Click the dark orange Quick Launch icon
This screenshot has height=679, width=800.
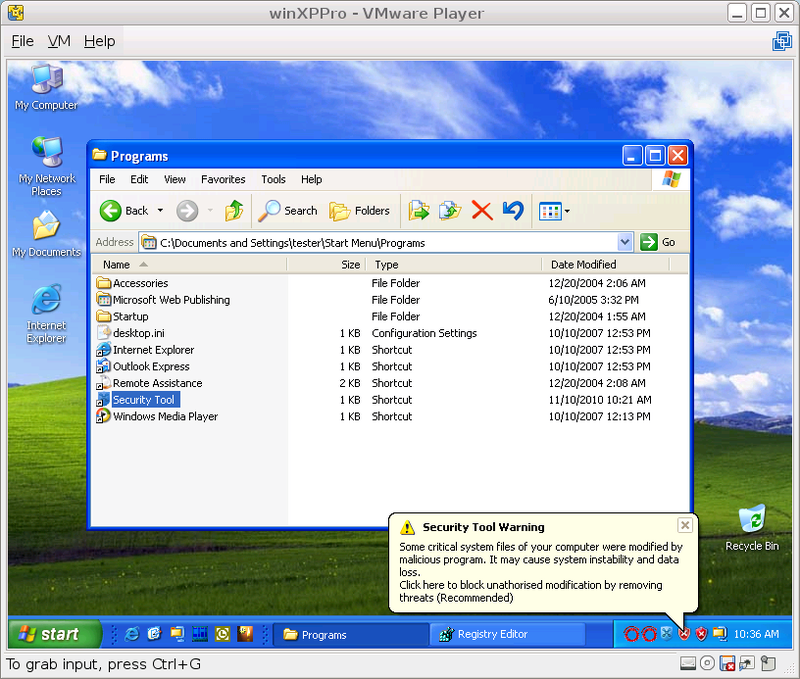click(245, 634)
